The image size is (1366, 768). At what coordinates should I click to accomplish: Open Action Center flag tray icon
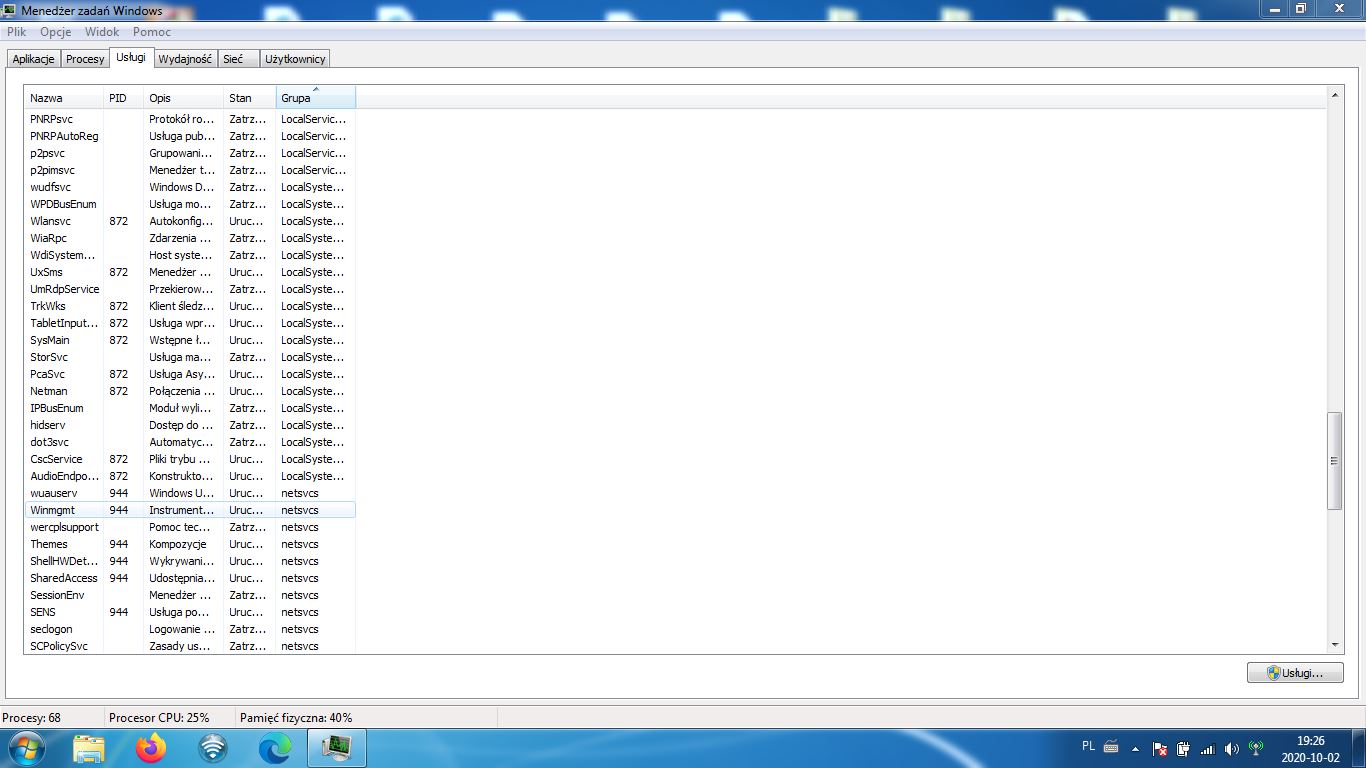click(x=1160, y=748)
